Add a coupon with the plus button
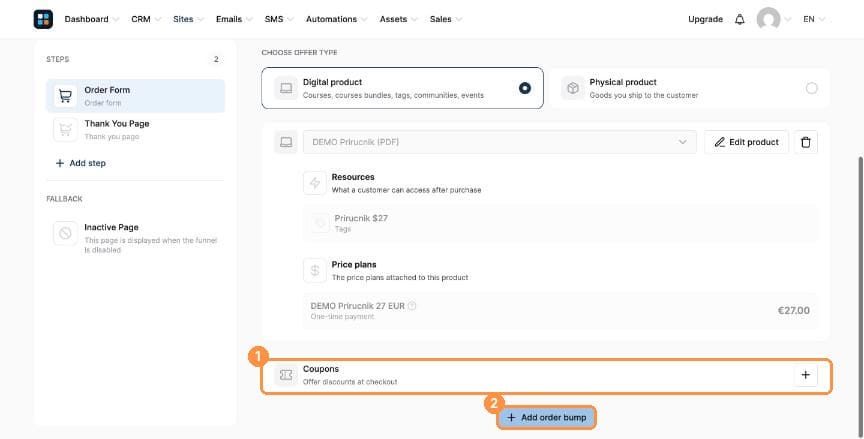Image resolution: width=864 pixels, height=439 pixels. (x=806, y=375)
